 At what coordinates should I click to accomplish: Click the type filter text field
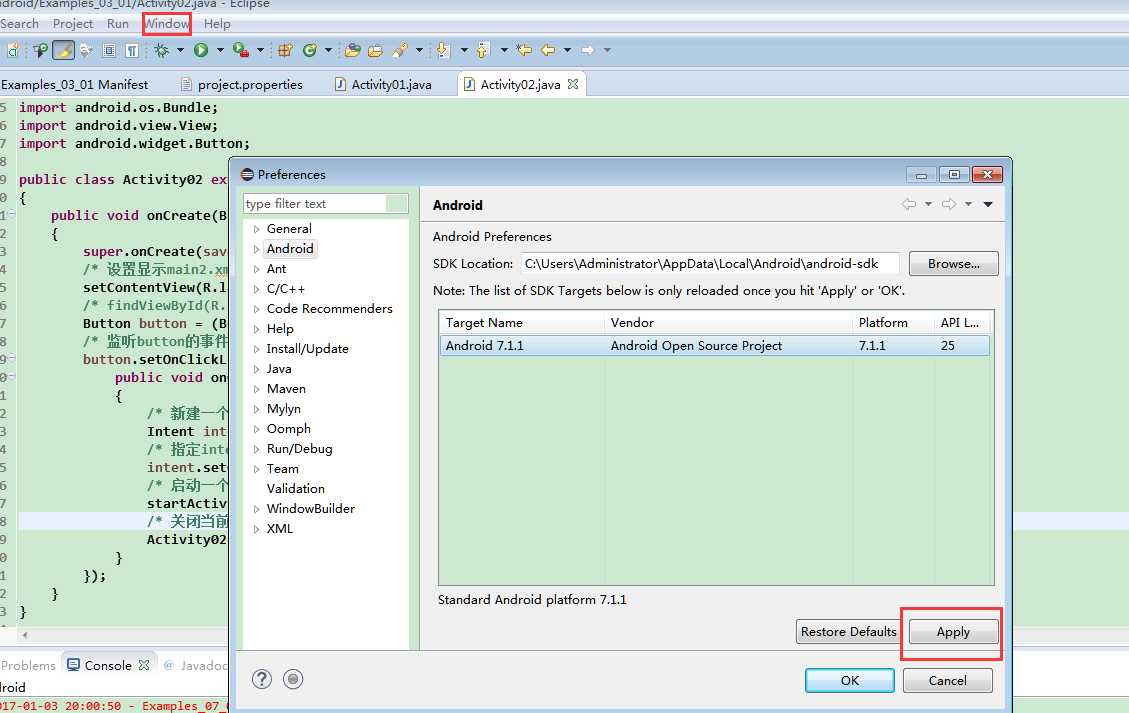point(325,204)
